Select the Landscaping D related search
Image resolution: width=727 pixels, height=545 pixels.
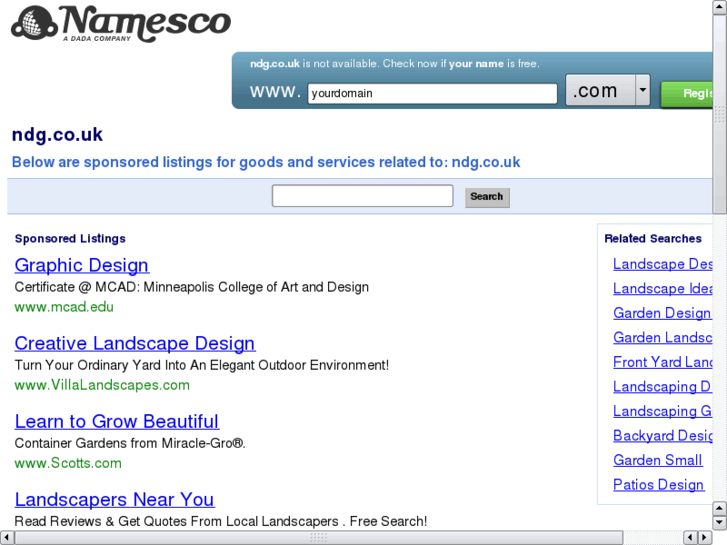coord(663,387)
